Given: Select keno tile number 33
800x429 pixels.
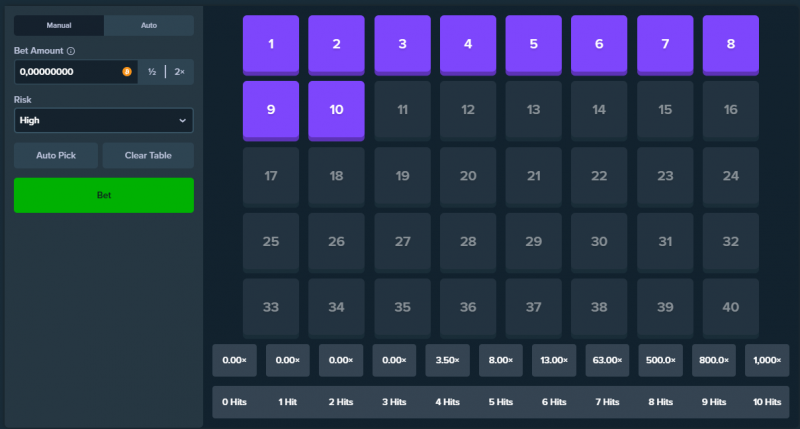Looking at the screenshot, I should (271, 308).
